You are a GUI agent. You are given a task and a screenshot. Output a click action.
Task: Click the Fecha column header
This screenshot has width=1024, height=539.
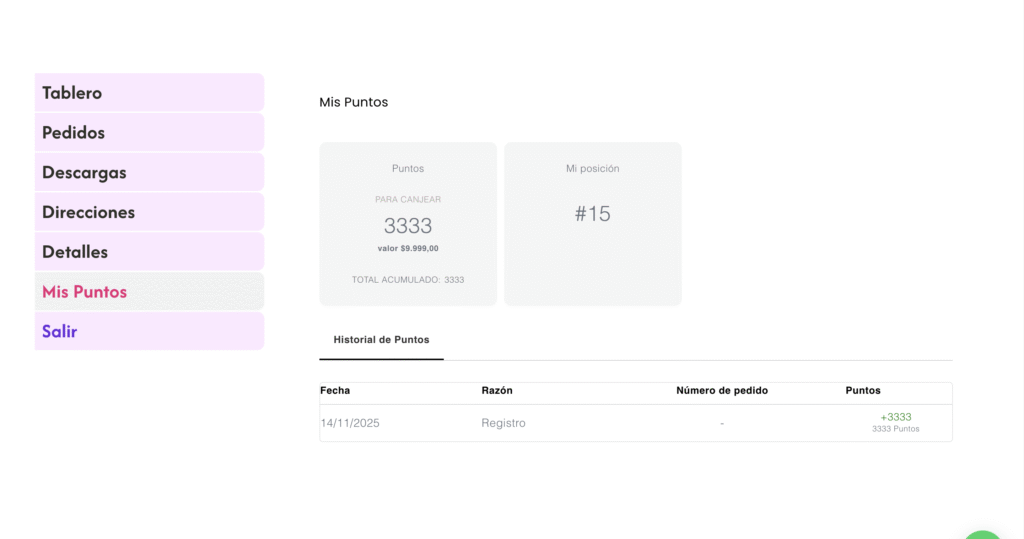335,390
